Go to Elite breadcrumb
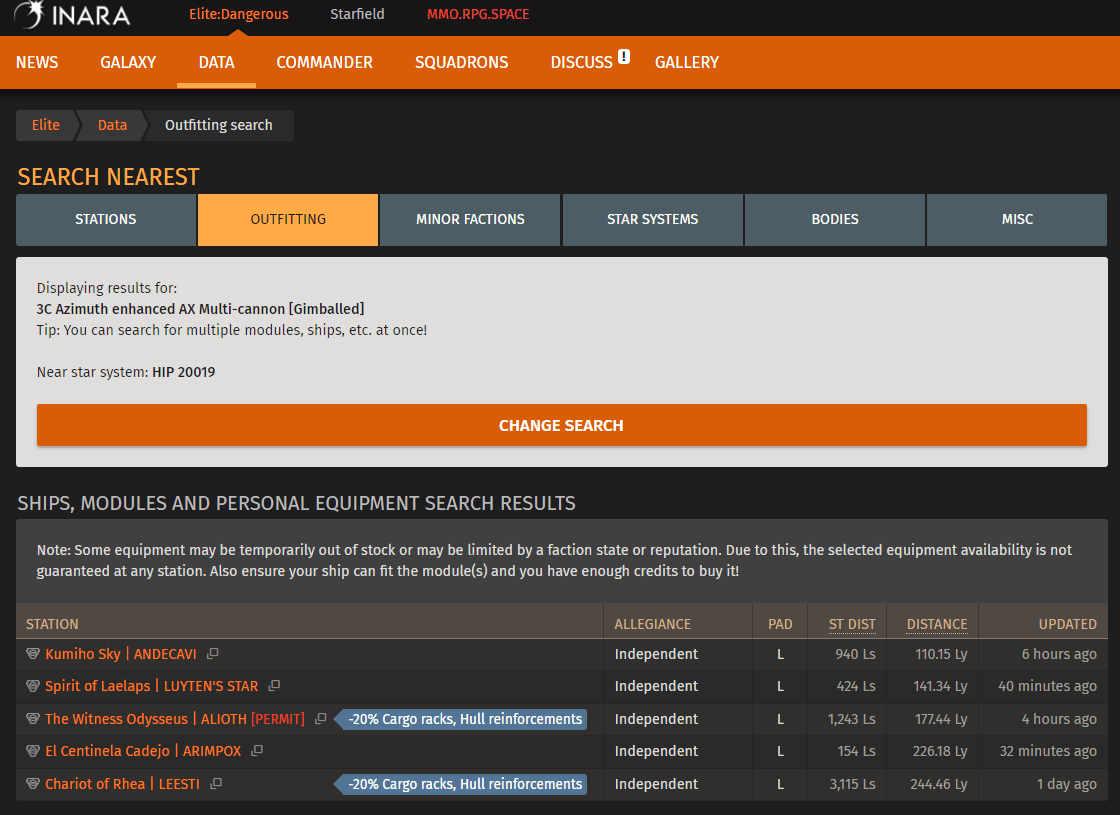 click(46, 125)
